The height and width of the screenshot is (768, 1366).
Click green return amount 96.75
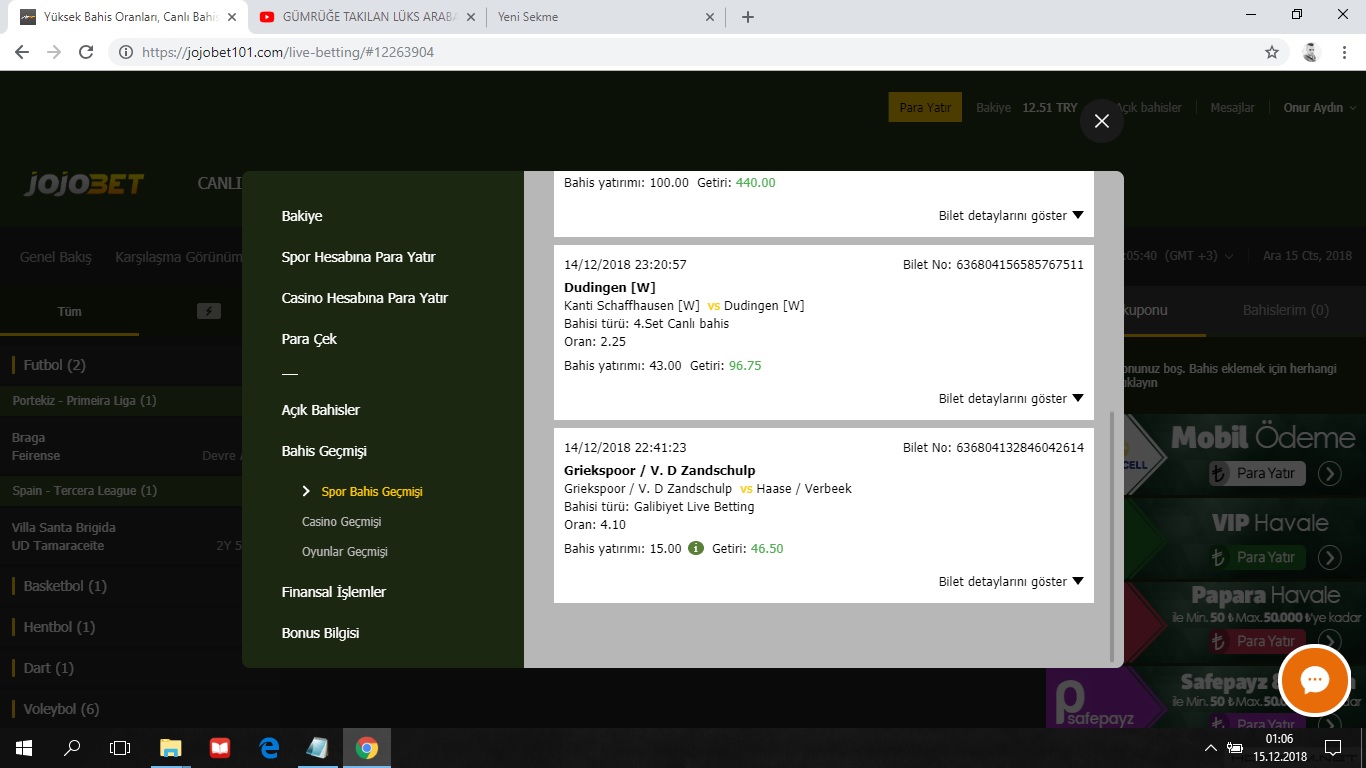click(x=745, y=366)
